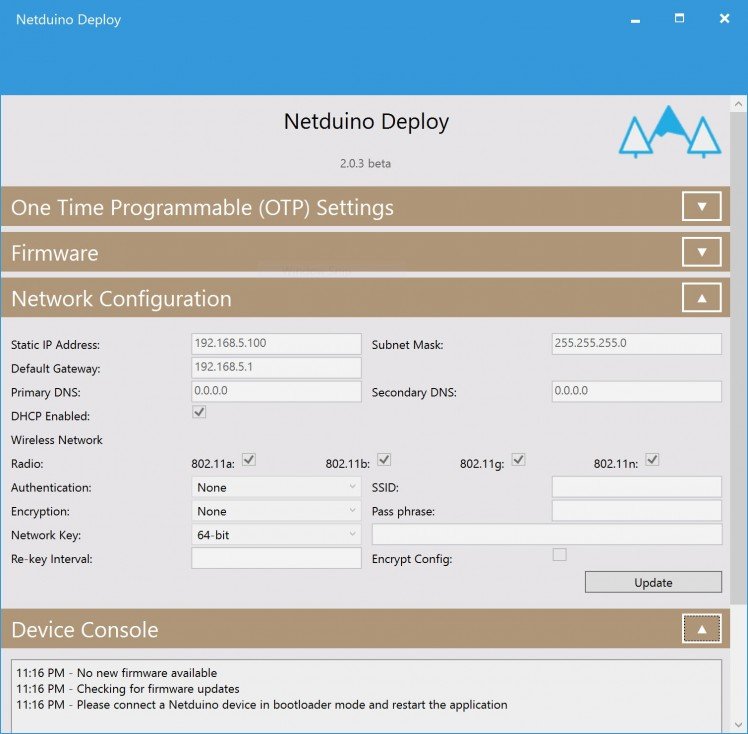
Task: Collapse the Network Configuration section
Action: [701, 298]
